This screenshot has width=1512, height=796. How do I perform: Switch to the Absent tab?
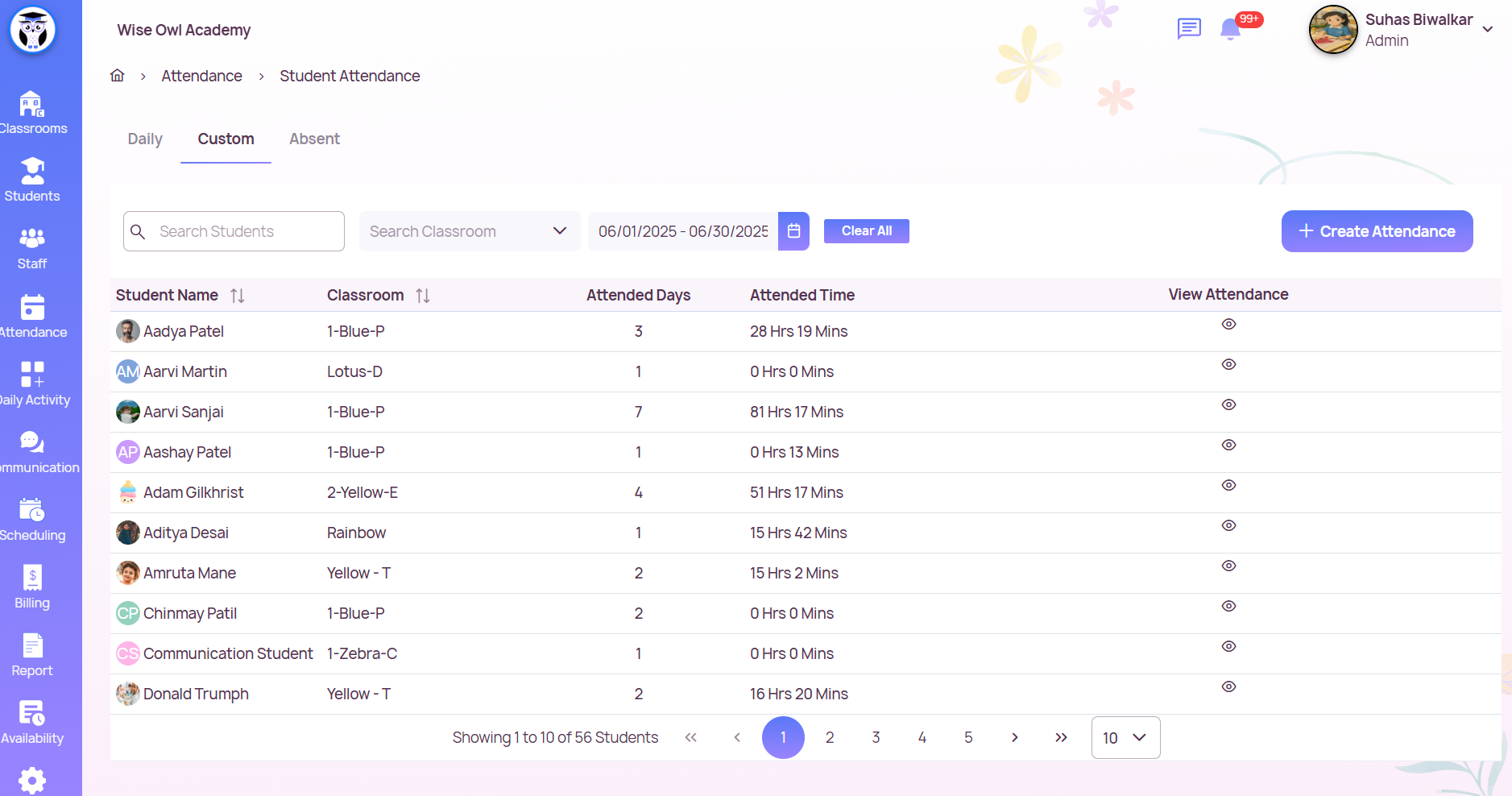coord(314,139)
